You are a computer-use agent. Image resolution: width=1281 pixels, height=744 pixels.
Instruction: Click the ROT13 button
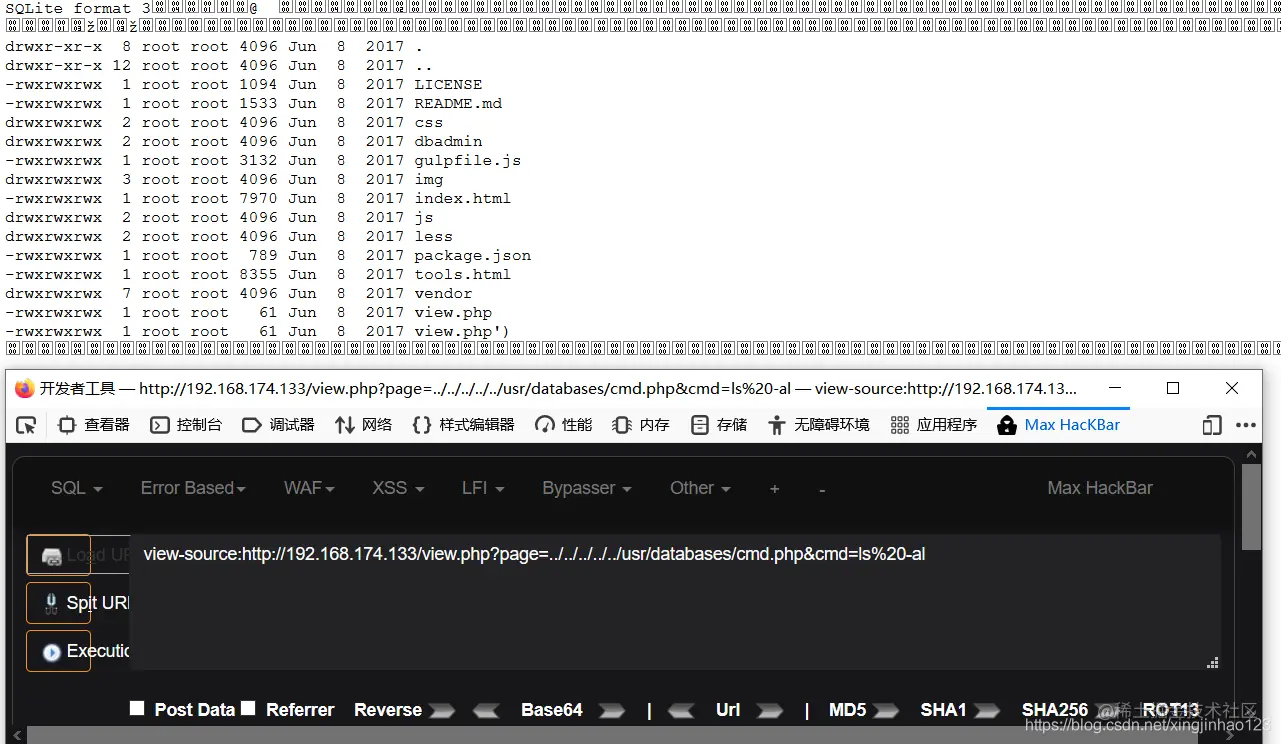tap(1170, 710)
